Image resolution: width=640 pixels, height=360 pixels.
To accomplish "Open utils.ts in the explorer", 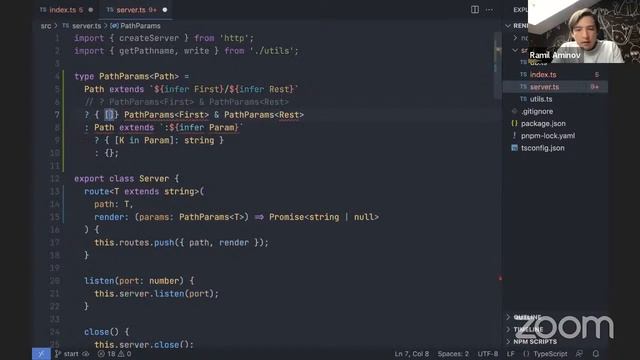I will [x=541, y=99].
